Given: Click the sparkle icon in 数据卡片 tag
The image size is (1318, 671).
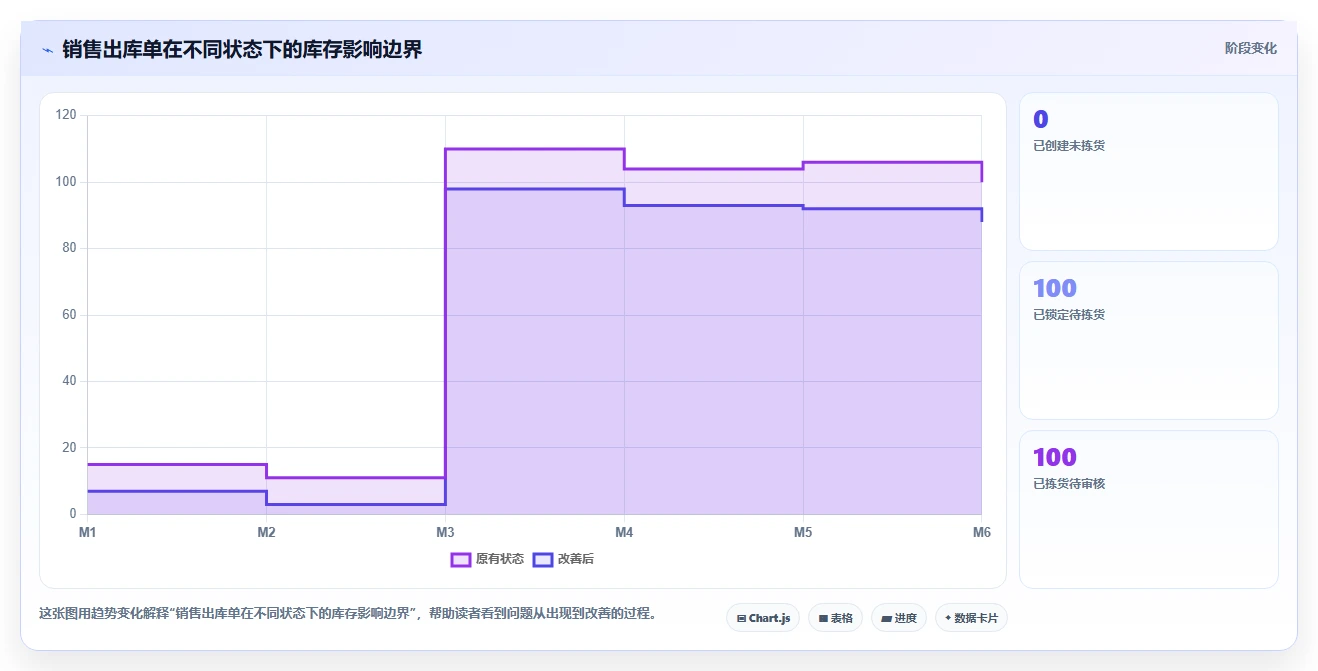Looking at the screenshot, I should pyautogui.click(x=948, y=618).
